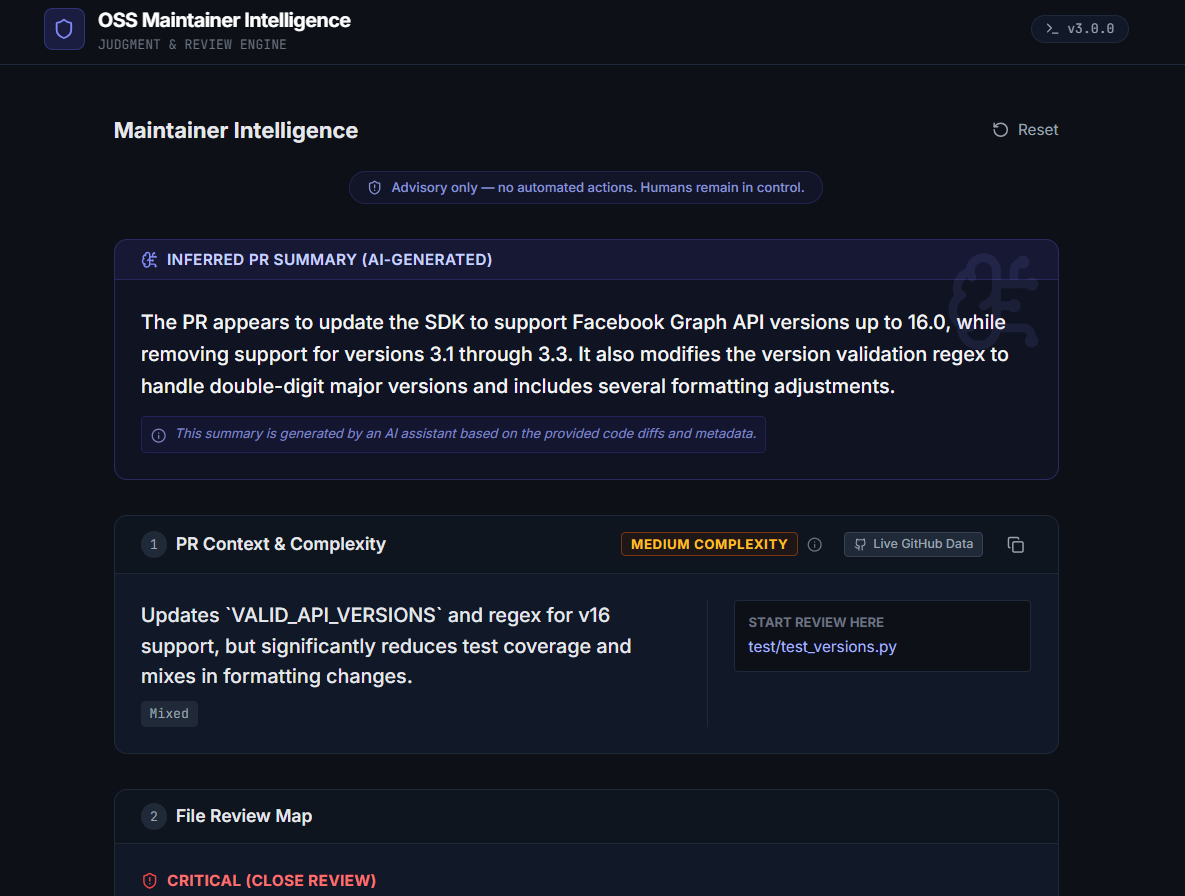Click the brain icon beside Inferred PR Summary
The image size is (1185, 896).
150,260
